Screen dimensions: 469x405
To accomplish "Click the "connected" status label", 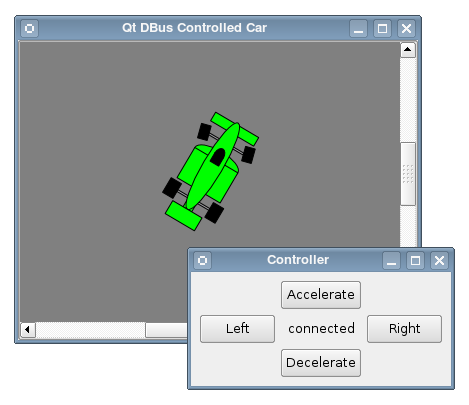I will coord(321,329).
